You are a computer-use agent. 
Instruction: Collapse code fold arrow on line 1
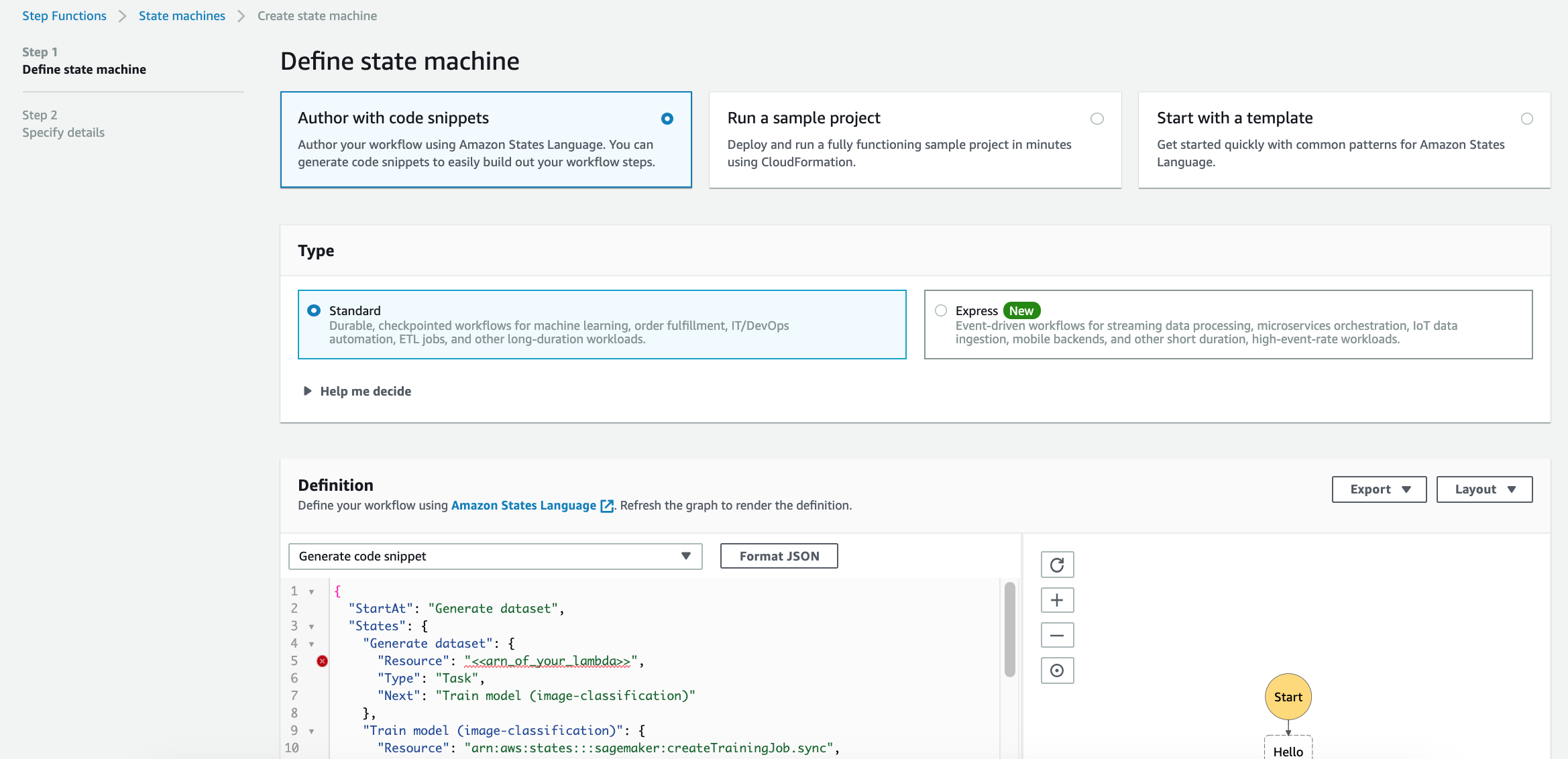point(311,591)
